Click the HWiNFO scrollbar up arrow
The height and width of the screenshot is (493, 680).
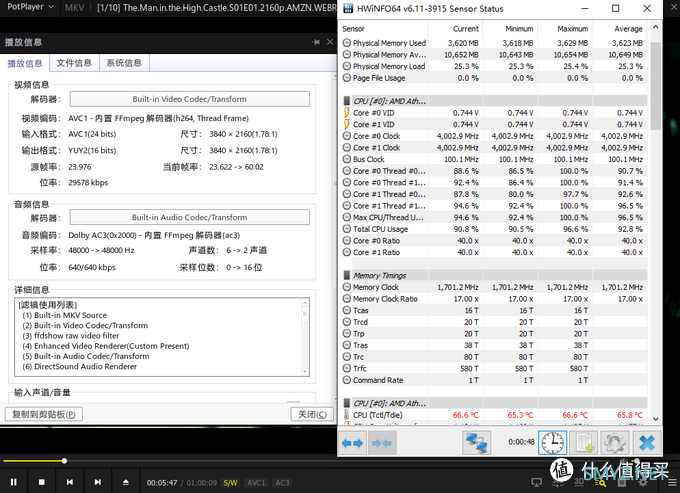(x=655, y=27)
